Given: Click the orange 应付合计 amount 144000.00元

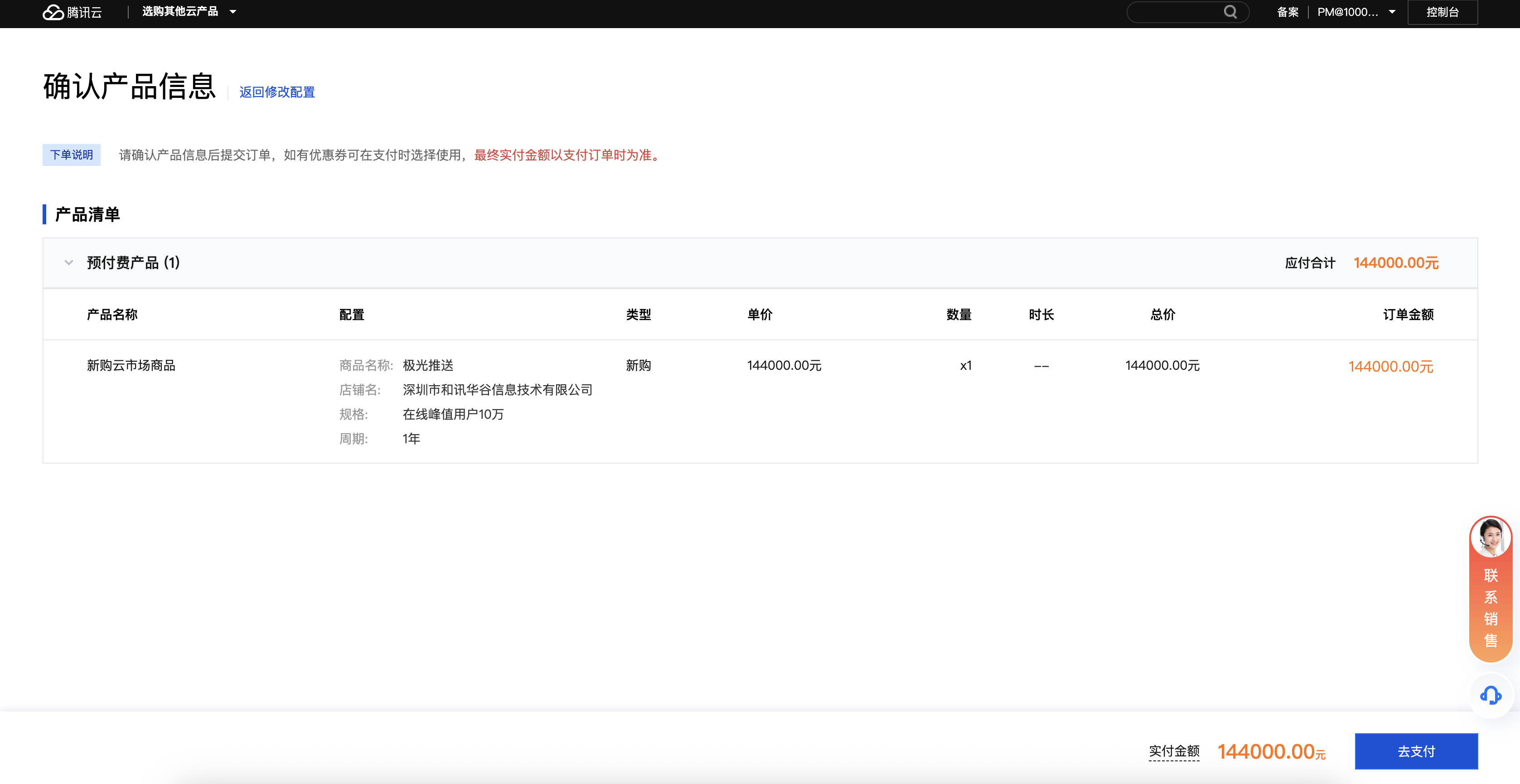Looking at the screenshot, I should pos(1395,262).
